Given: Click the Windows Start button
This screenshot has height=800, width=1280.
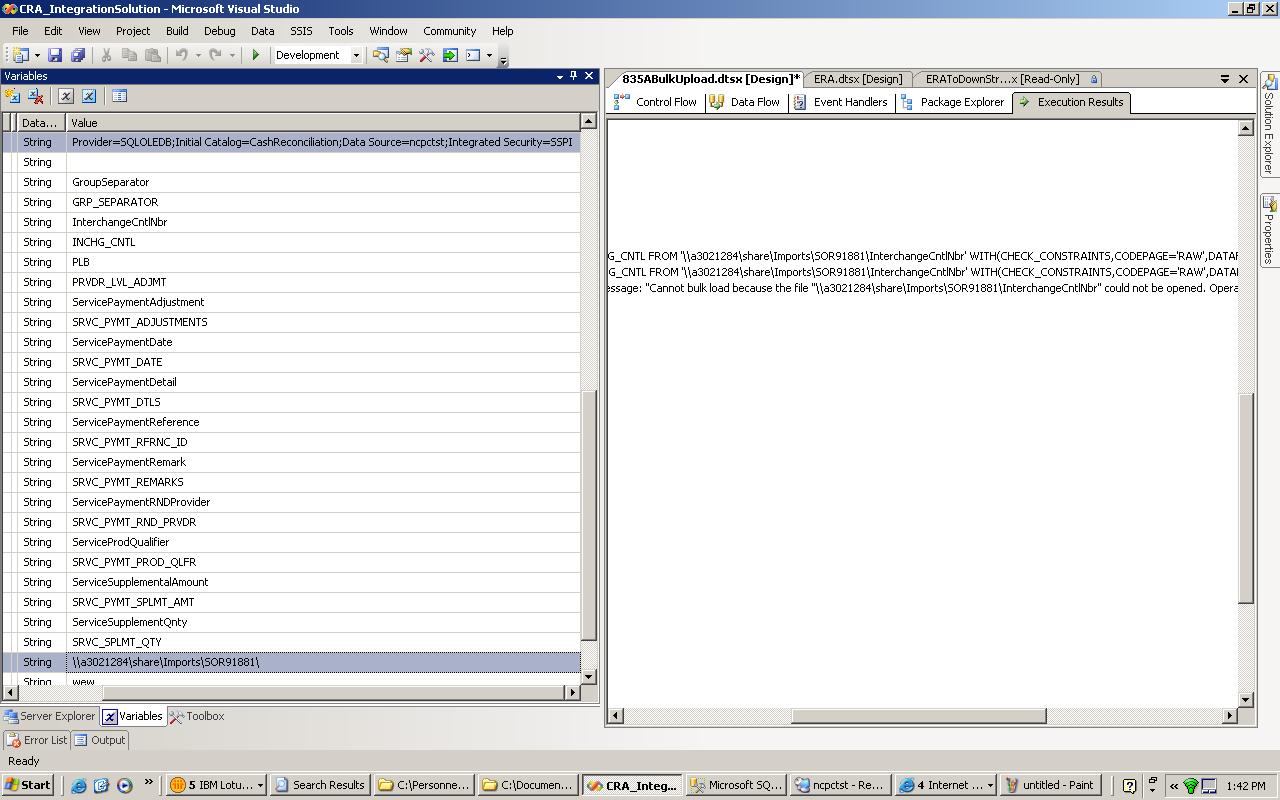Looking at the screenshot, I should [27, 785].
